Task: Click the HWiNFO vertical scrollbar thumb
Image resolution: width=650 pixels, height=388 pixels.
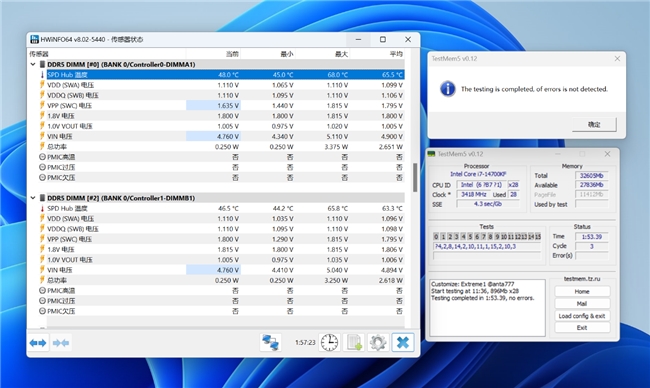Action: (415, 177)
